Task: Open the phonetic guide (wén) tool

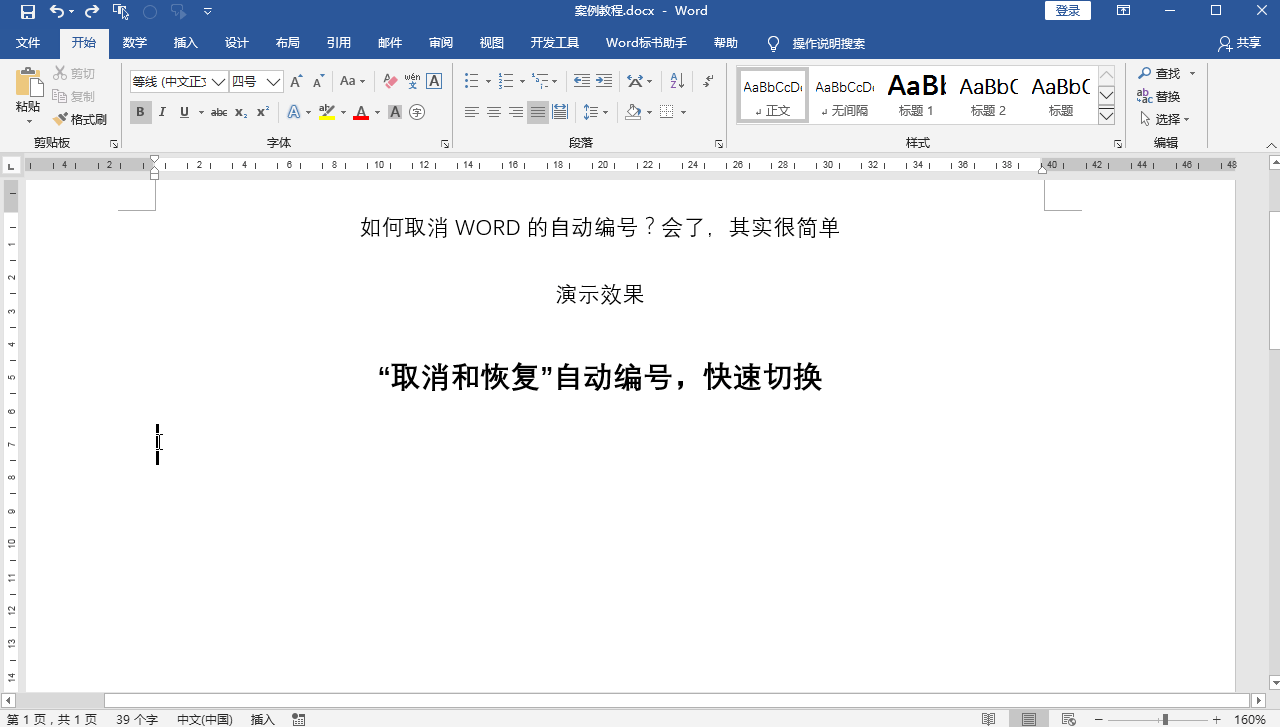Action: click(x=412, y=82)
